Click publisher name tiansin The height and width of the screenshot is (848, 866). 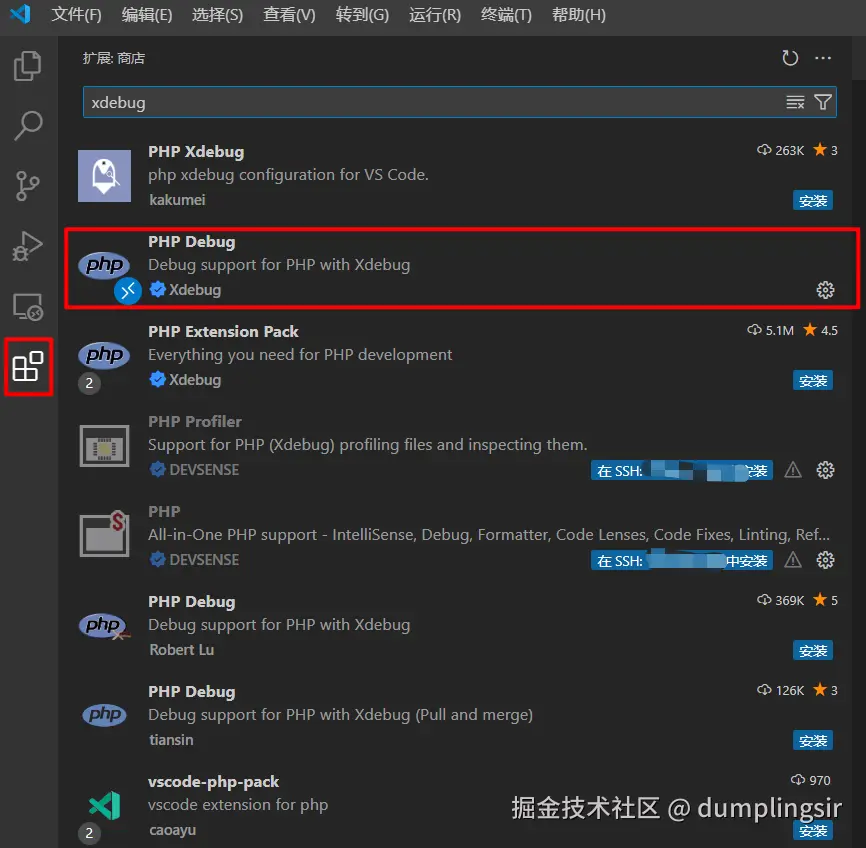171,740
